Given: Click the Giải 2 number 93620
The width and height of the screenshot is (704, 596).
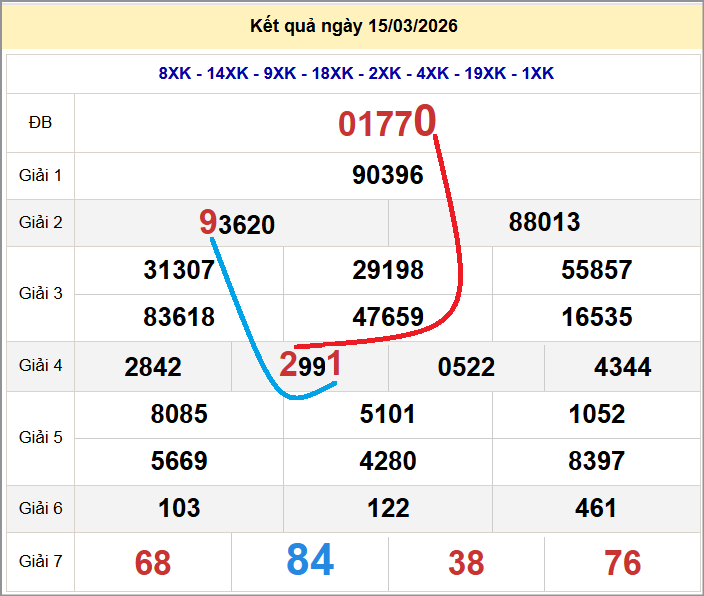Looking at the screenshot, I should [x=237, y=223].
